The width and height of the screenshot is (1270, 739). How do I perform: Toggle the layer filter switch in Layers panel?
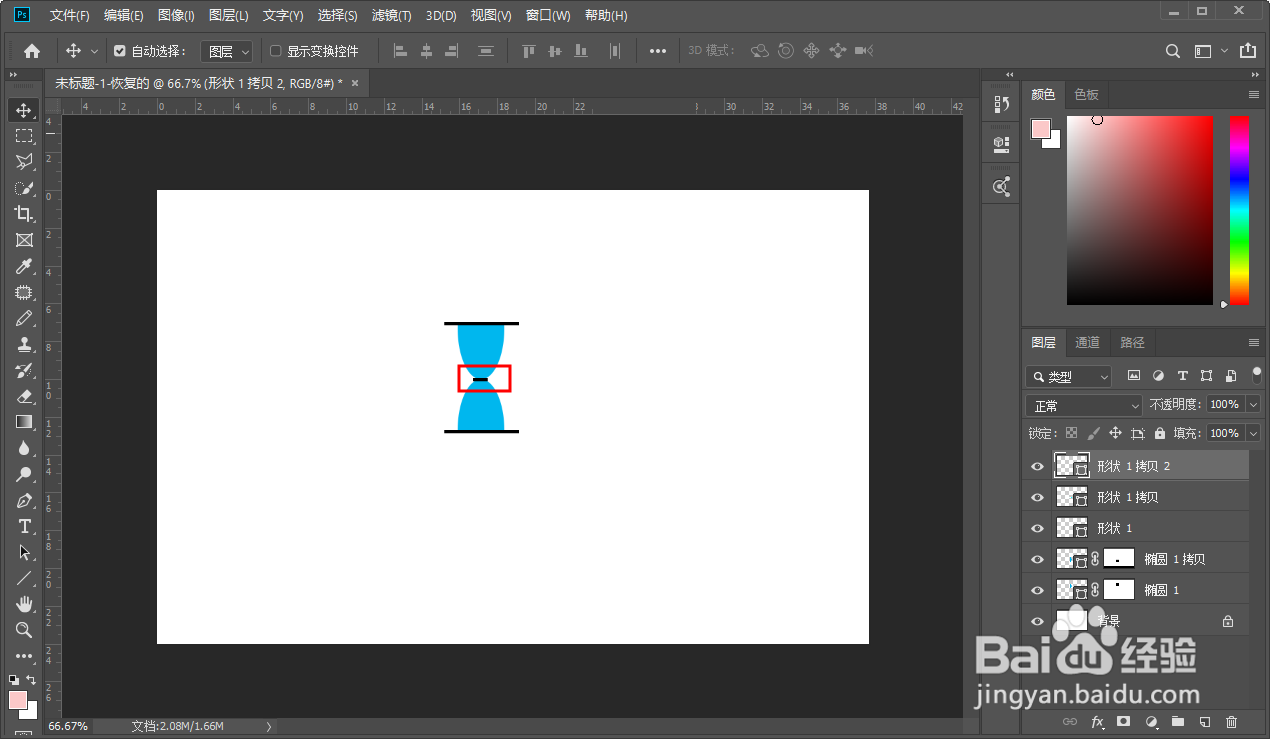[1256, 375]
